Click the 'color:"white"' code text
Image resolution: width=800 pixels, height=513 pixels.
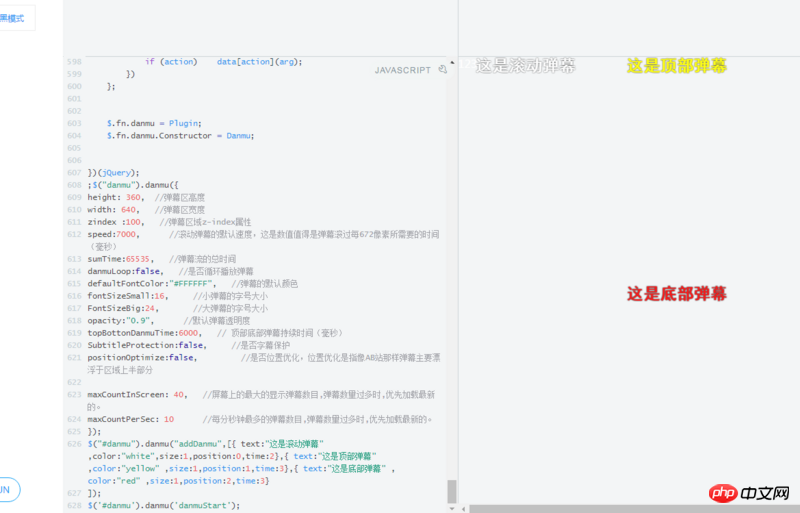pos(123,456)
